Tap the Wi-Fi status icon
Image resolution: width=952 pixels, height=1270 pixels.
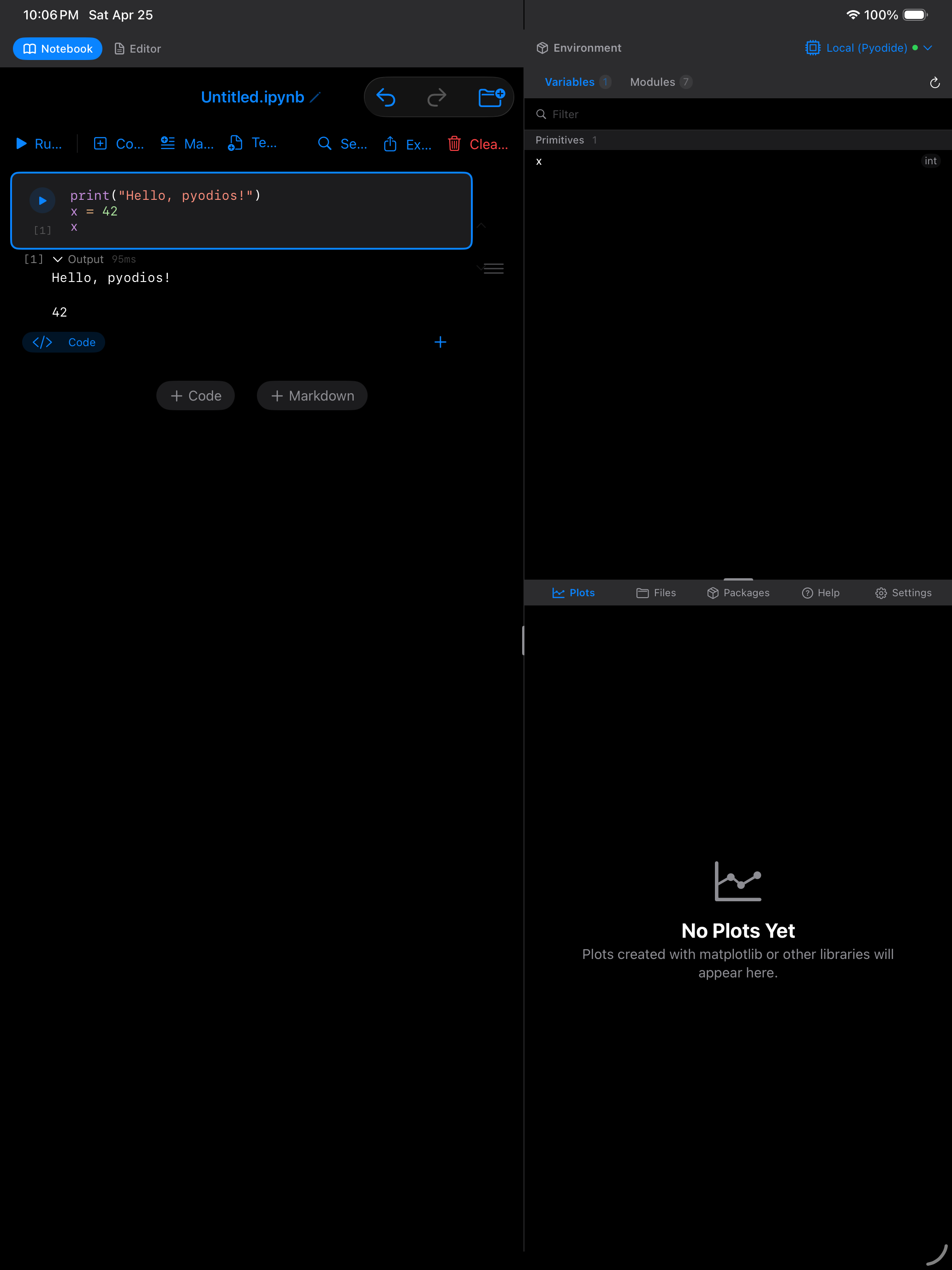(853, 15)
